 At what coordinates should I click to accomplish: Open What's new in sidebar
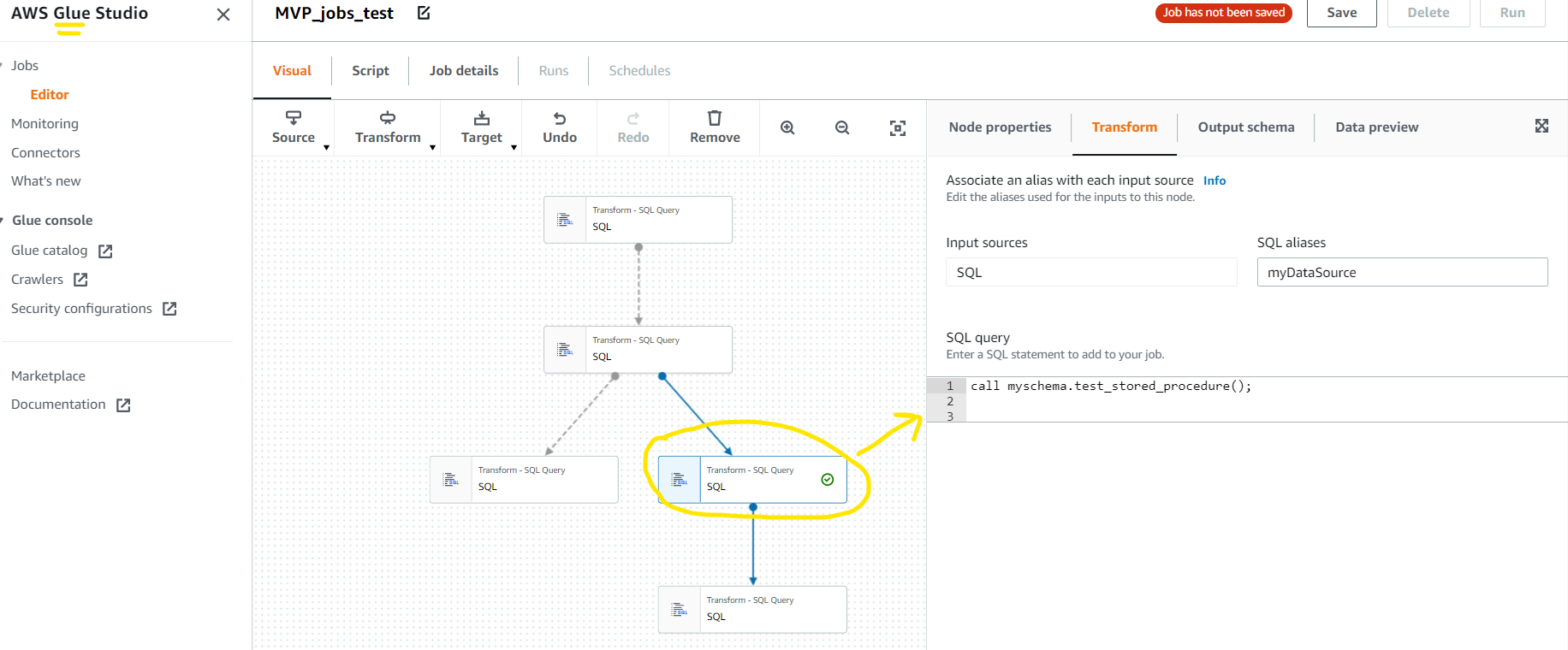(45, 181)
